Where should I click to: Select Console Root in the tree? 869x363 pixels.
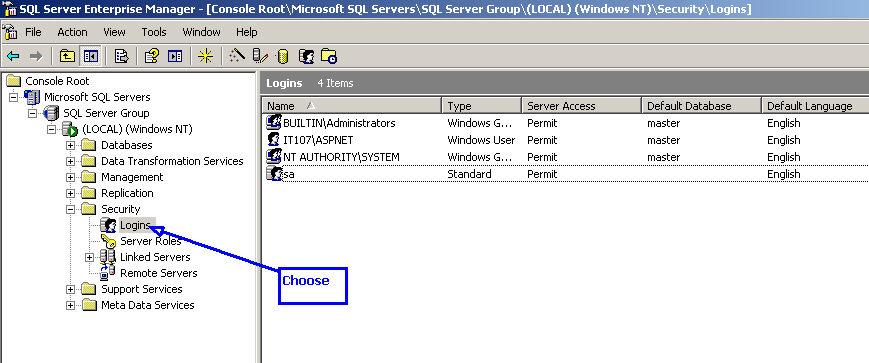(x=57, y=81)
